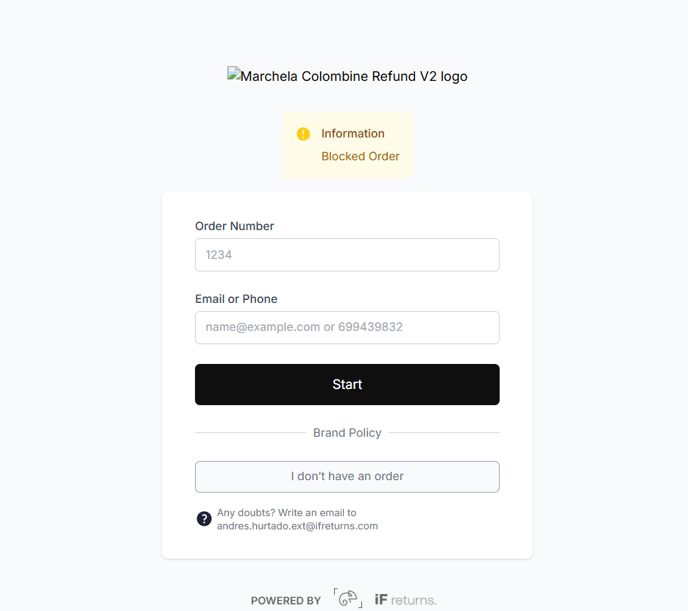Click the Information alert heading
Viewport: 688px width, 611px height.
coord(353,133)
